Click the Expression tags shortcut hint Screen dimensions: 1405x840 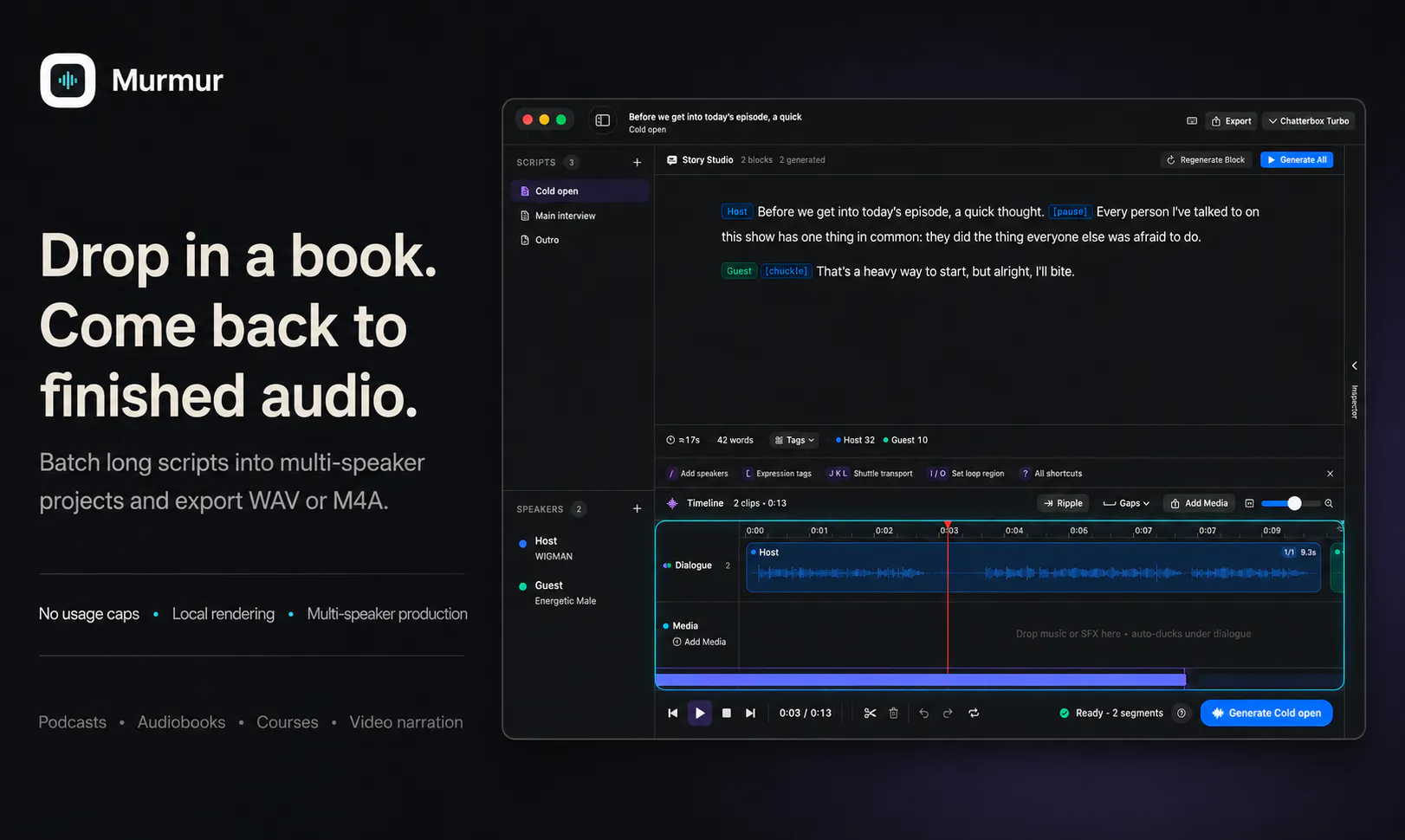[x=777, y=474]
